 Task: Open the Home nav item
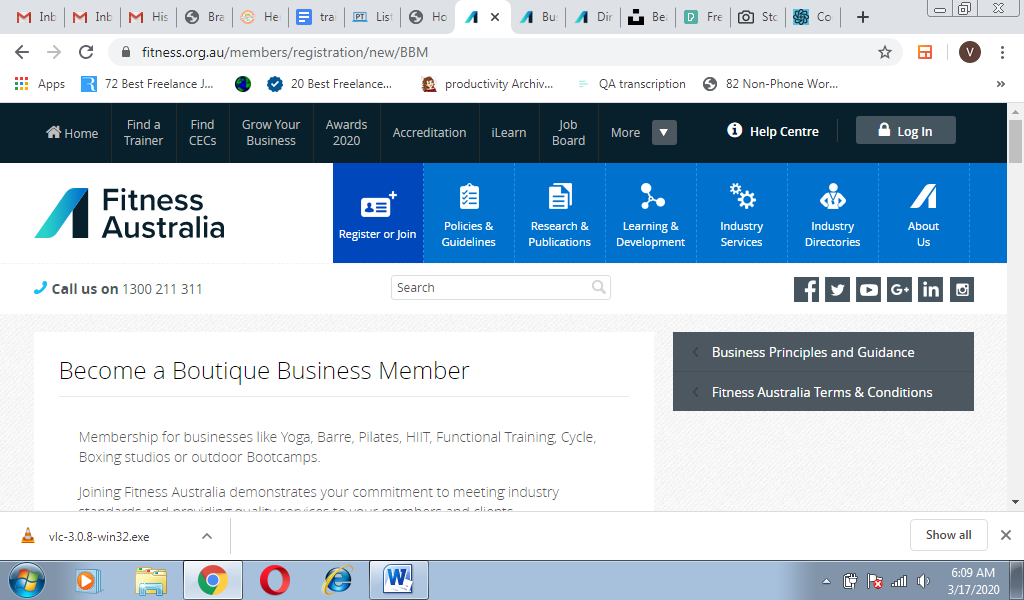click(72, 133)
